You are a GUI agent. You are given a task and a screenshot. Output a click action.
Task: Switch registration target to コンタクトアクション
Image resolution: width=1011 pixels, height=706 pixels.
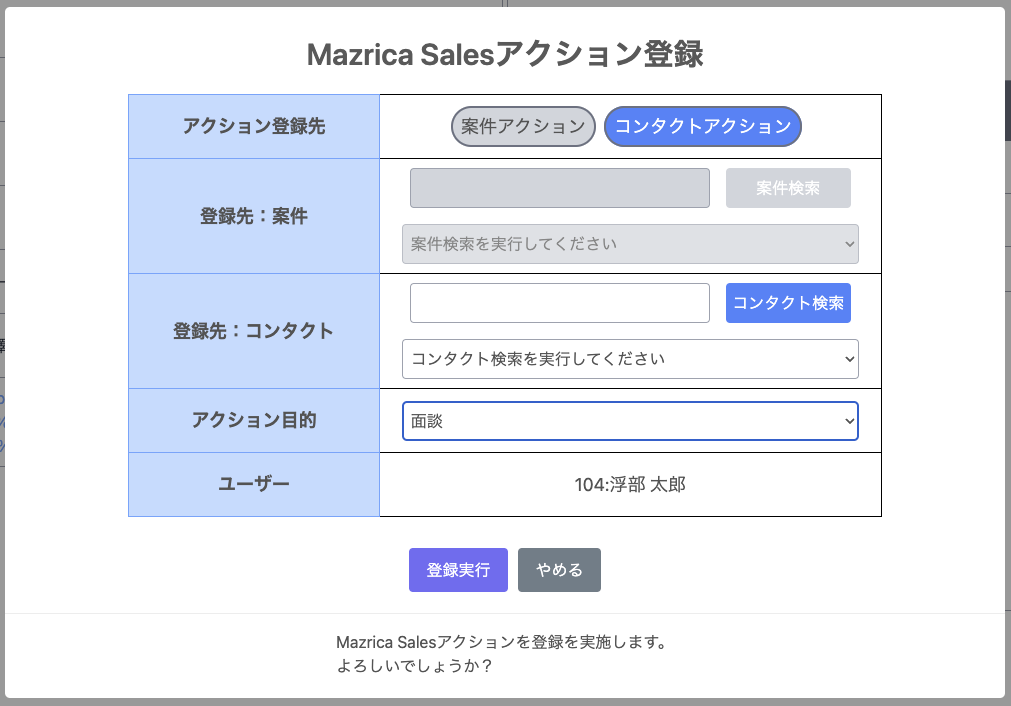702,126
